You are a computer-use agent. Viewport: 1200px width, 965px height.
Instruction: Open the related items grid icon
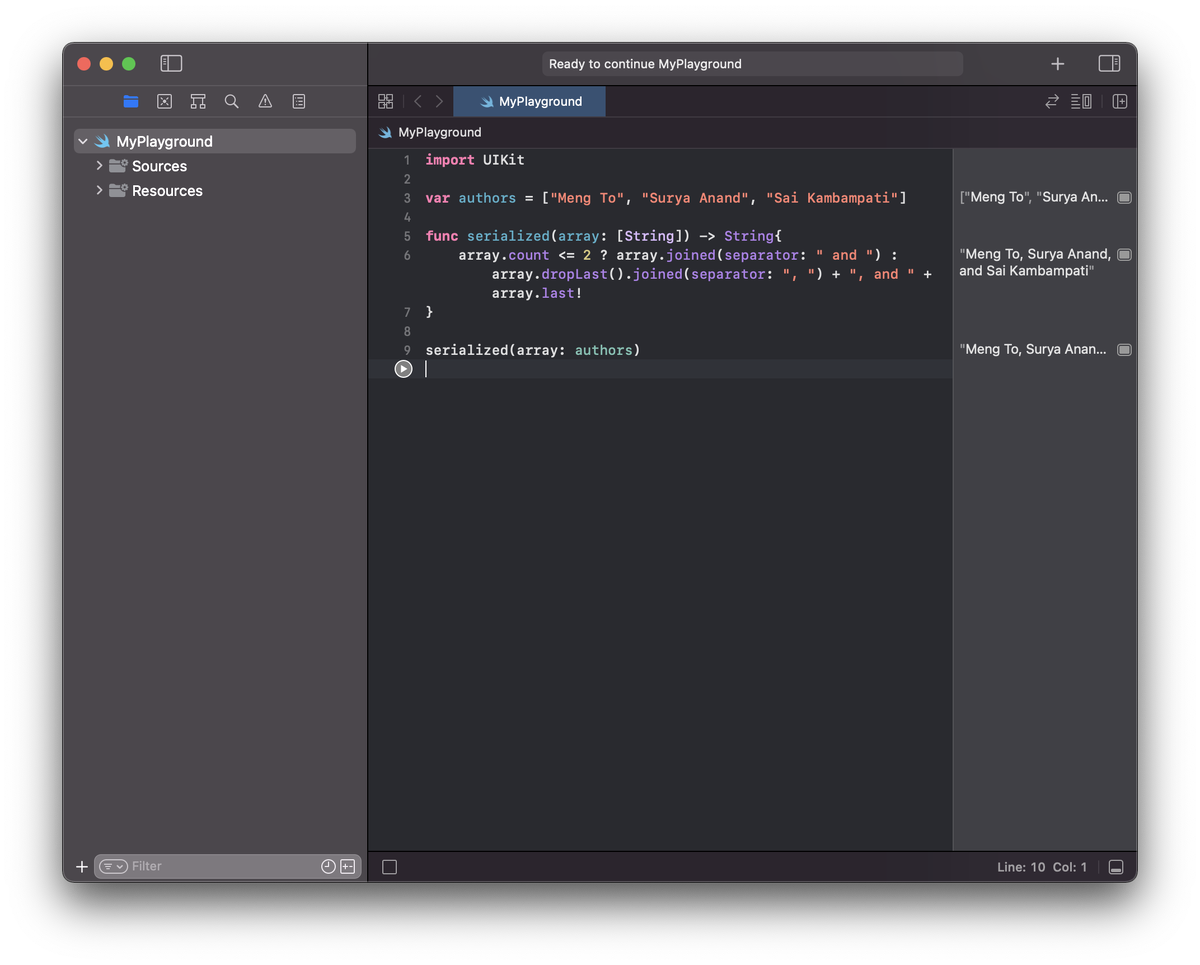385,101
